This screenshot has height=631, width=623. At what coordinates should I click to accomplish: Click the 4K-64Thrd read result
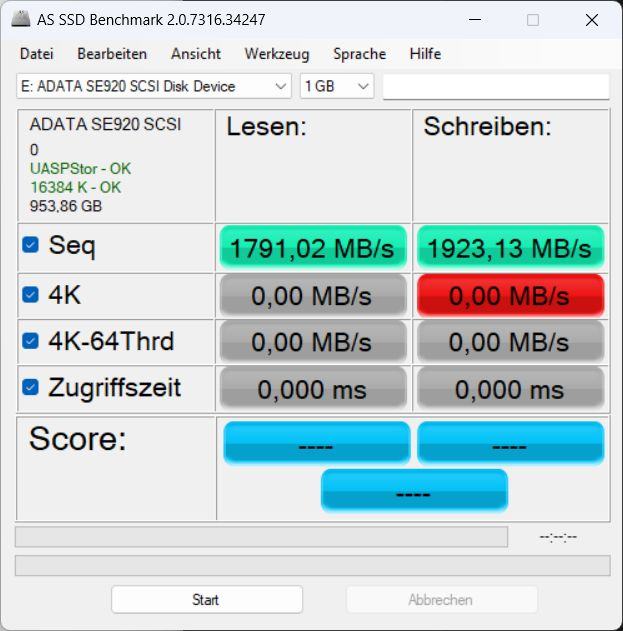313,342
